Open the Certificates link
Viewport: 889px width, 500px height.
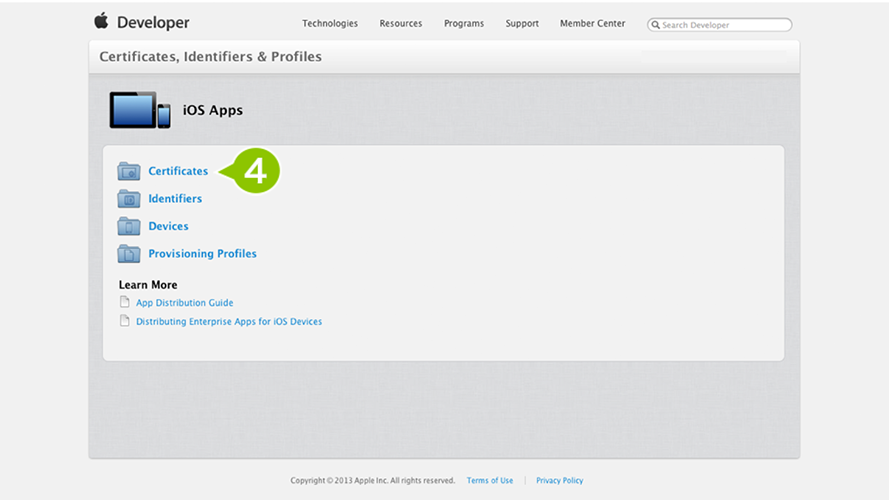click(178, 171)
